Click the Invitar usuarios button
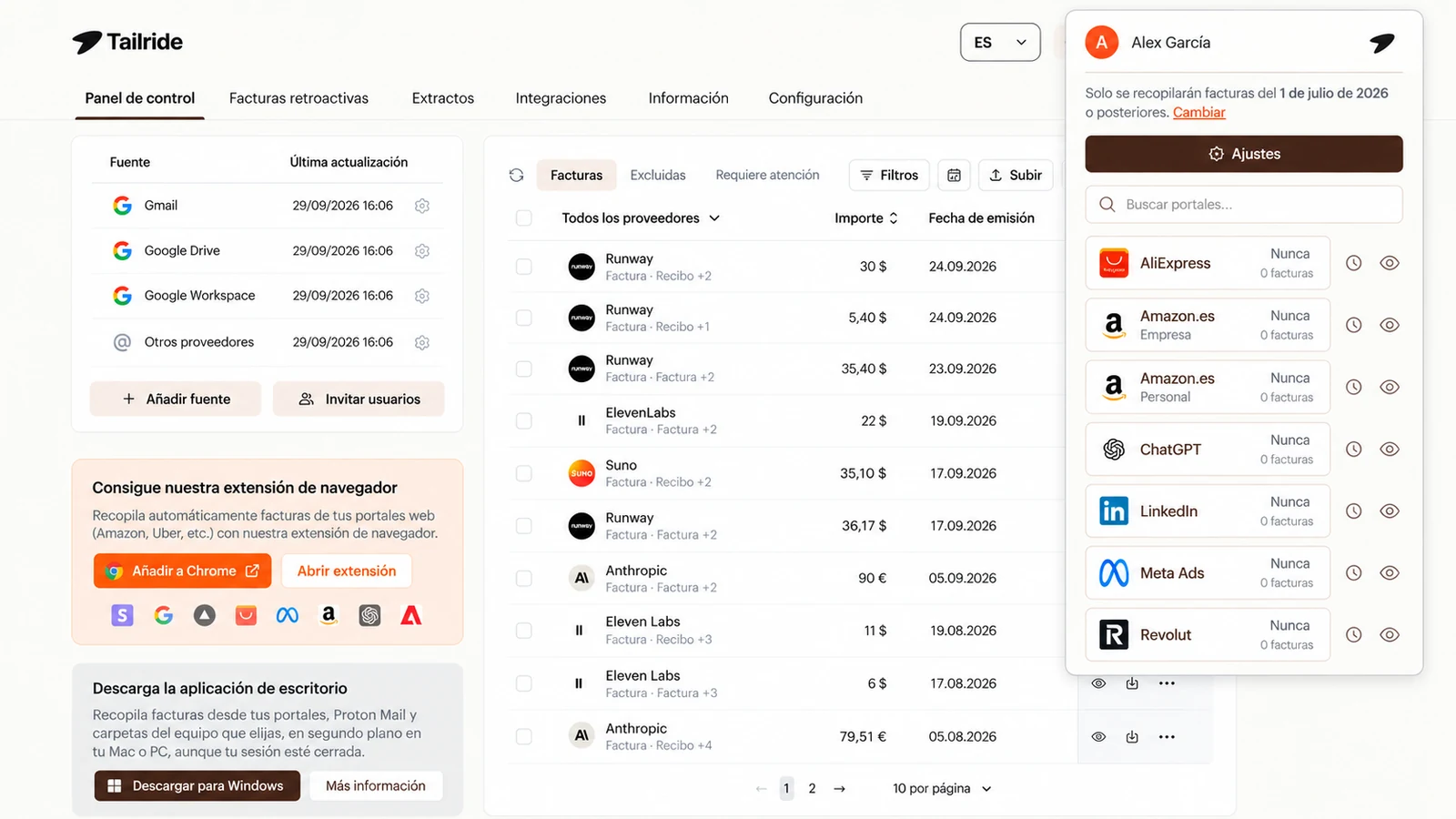Screen dimensions: 1456x819 359,399
